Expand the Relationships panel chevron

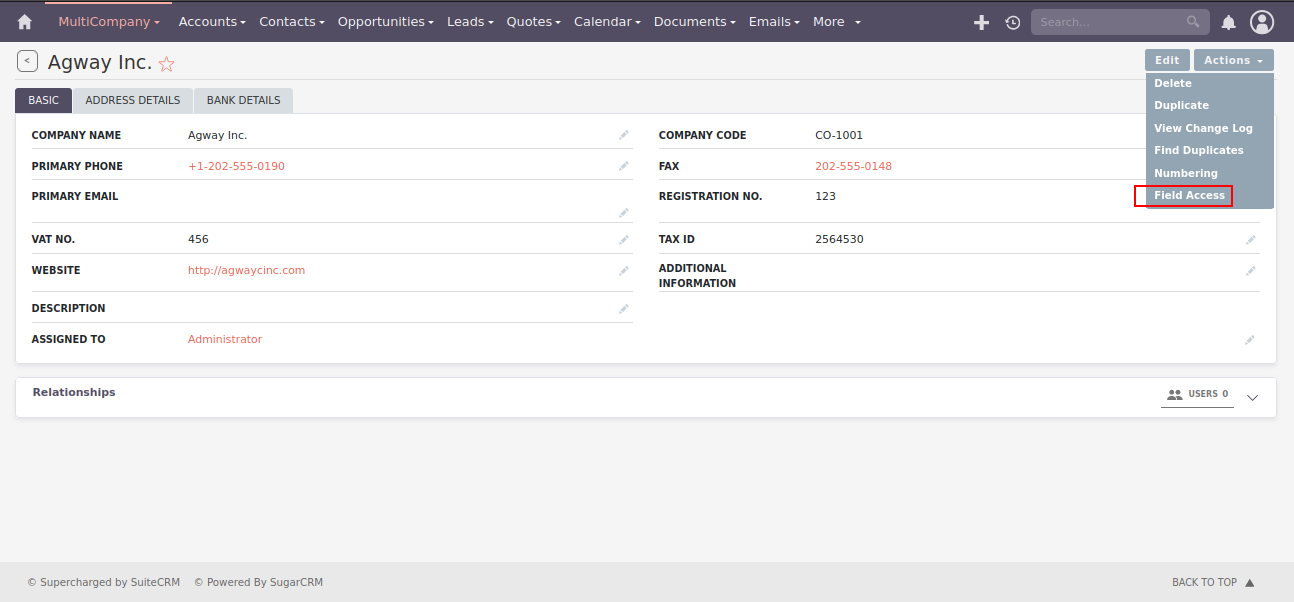click(x=1252, y=397)
